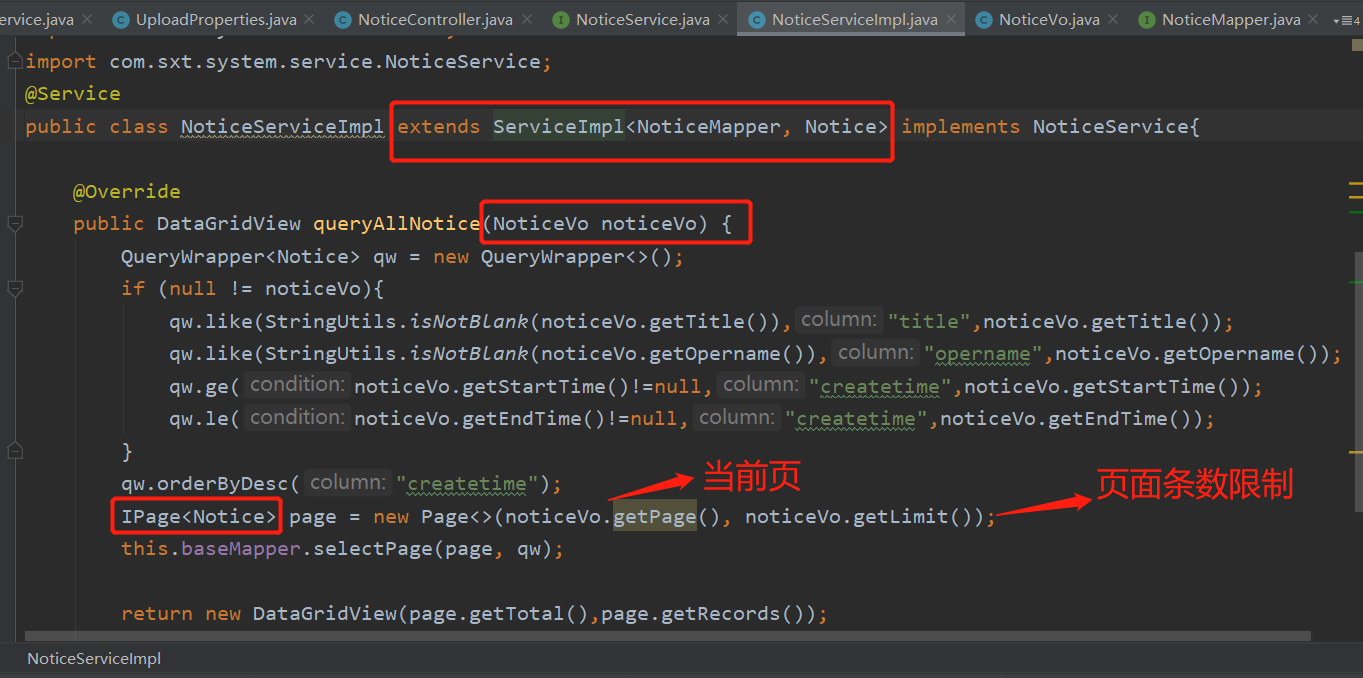The image size is (1363, 678).
Task: Click getStartTime() at end of qw.ge line
Action: (1158, 386)
